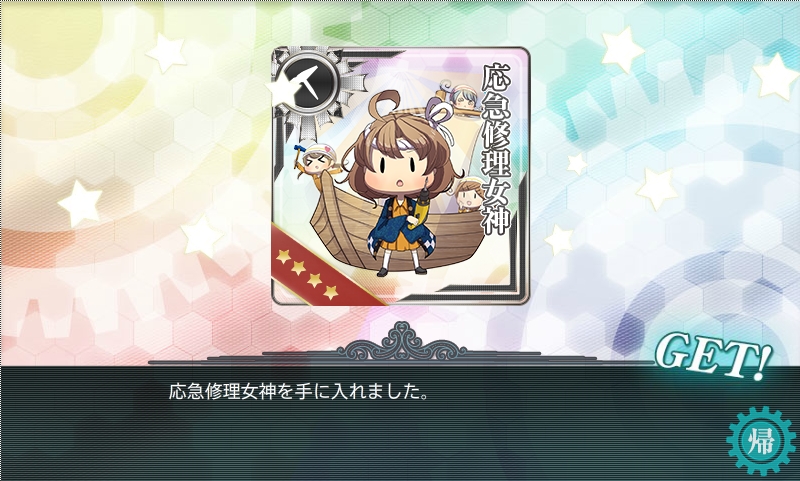Click the white star overlapping the hammer medal
Viewport: 800px width, 481px height.
click(281, 89)
